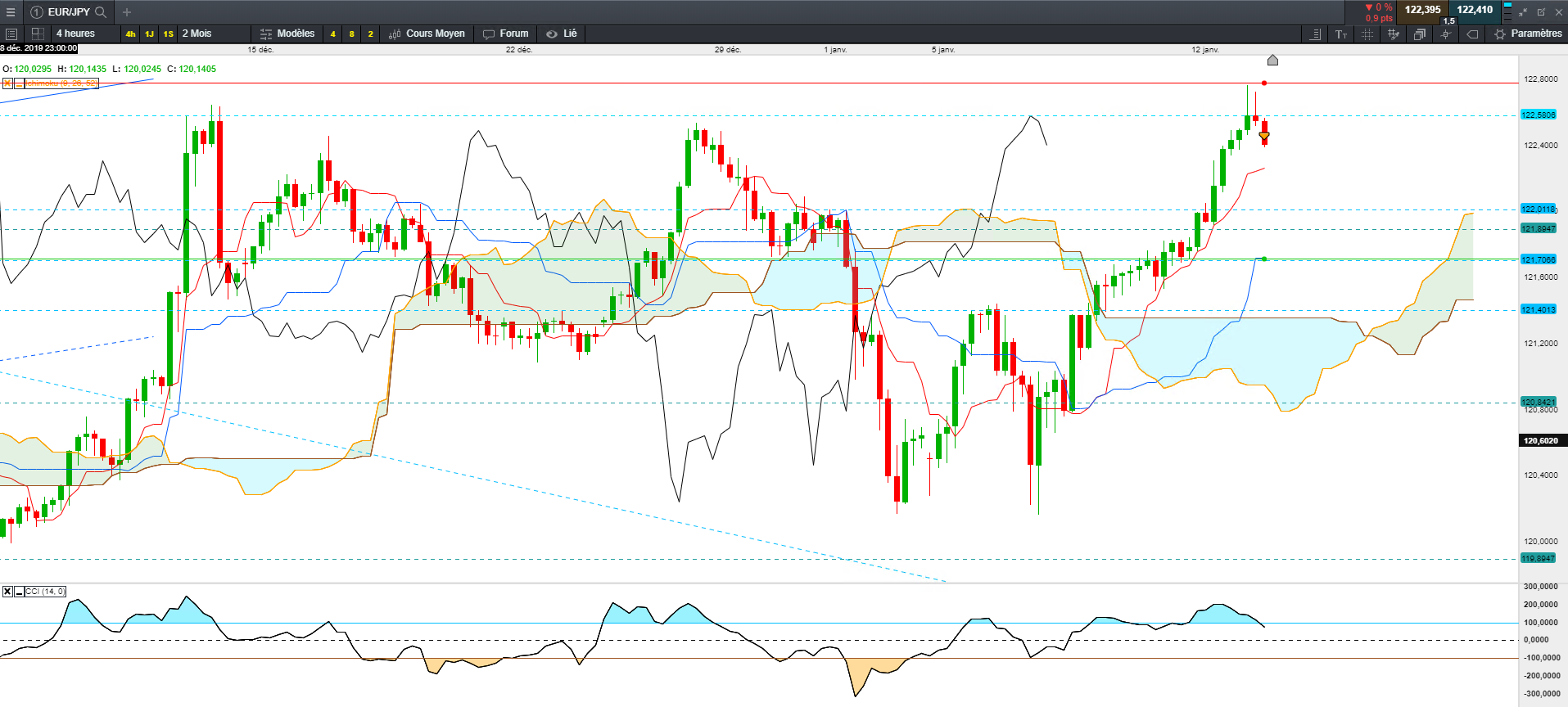Image resolution: width=1568 pixels, height=707 pixels.
Task: Select the 121,8947 price level label
Action: [x=1538, y=229]
